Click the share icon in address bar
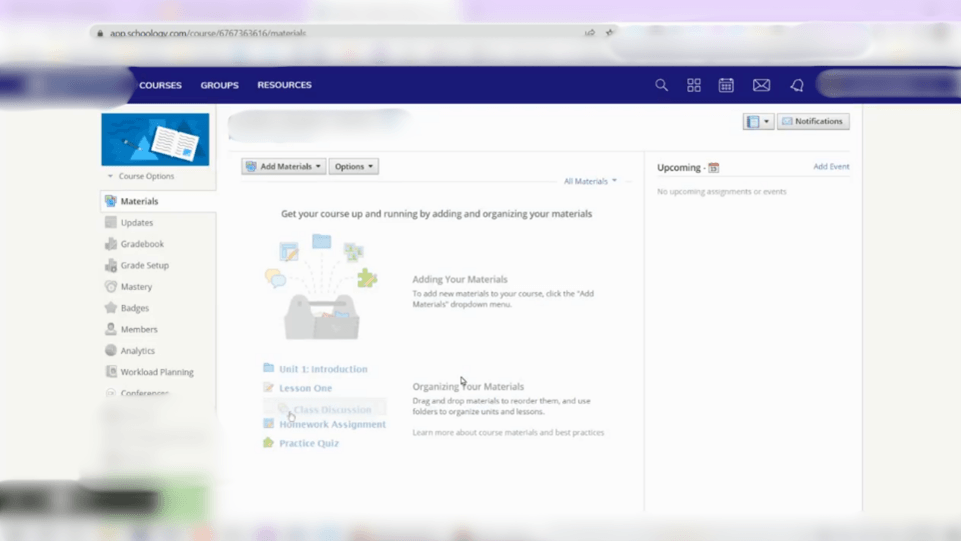Viewport: 961px width, 541px height. pos(590,32)
